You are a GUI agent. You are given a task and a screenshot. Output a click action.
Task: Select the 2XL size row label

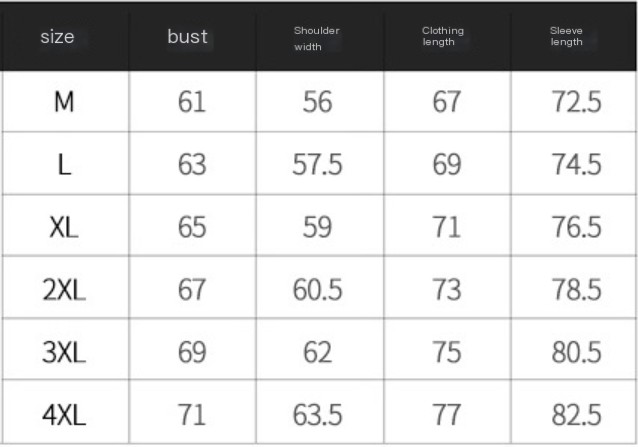pyautogui.click(x=64, y=289)
